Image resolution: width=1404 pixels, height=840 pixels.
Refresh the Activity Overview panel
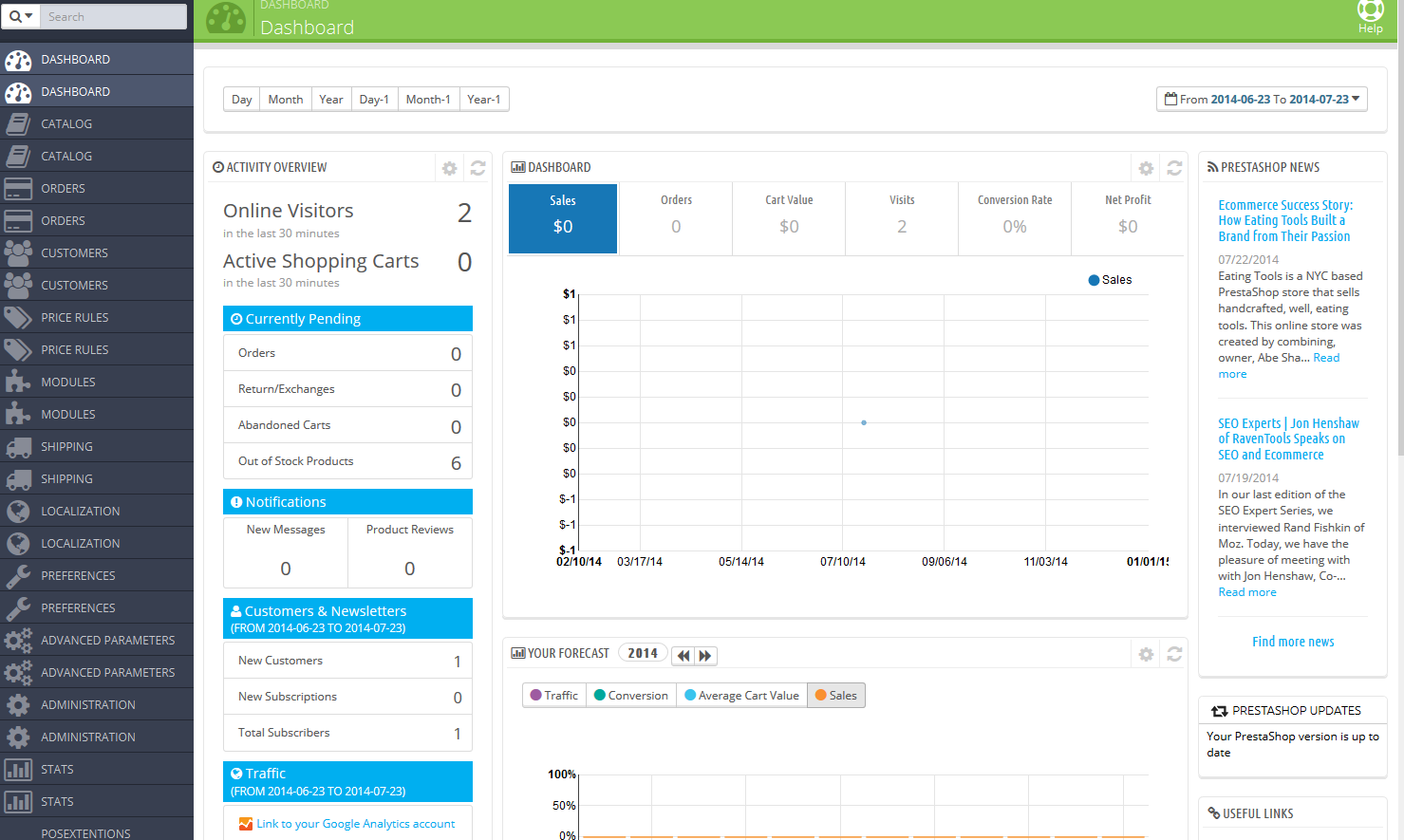(477, 168)
